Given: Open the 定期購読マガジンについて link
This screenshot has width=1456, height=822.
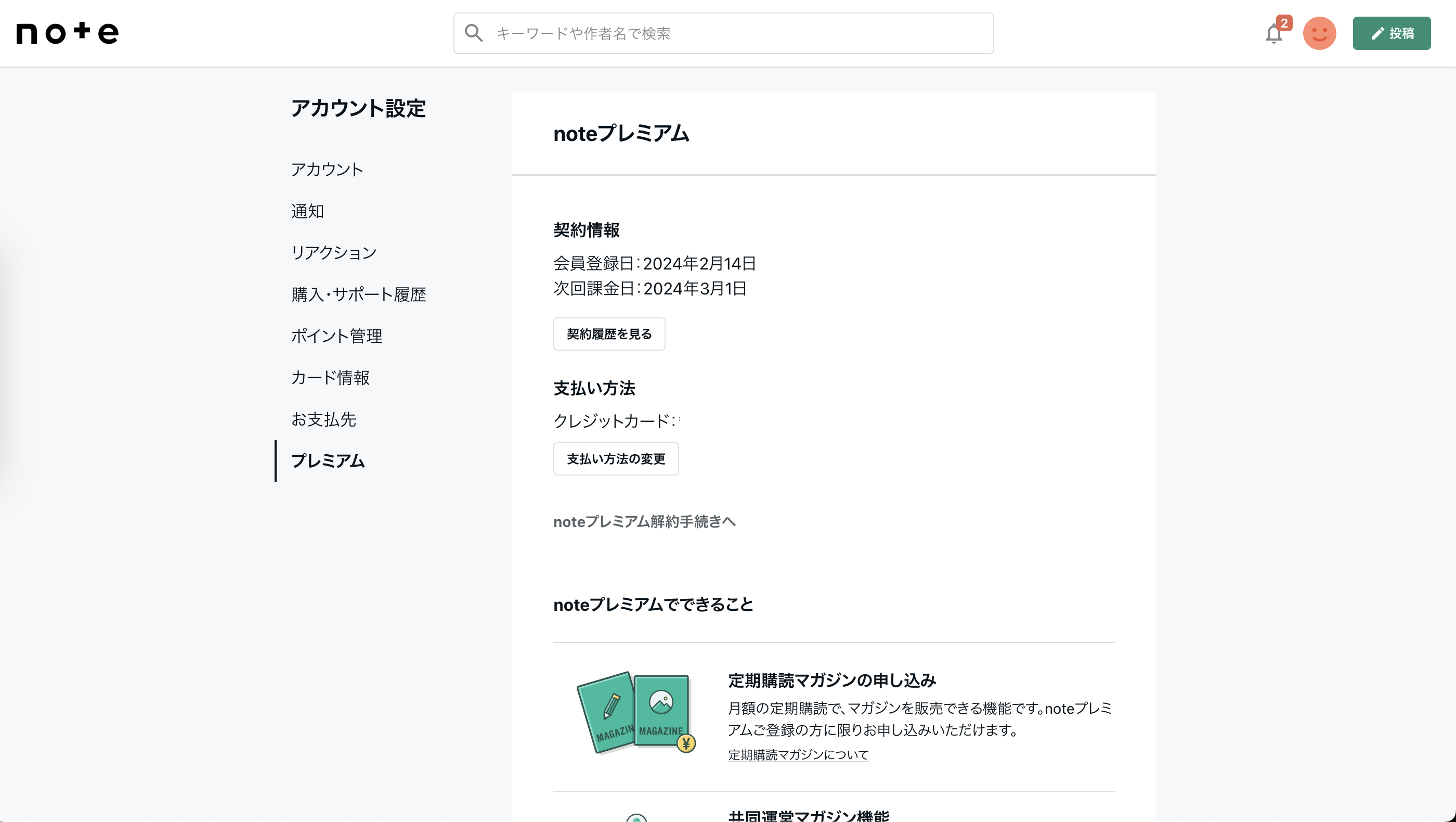Looking at the screenshot, I should [x=798, y=755].
